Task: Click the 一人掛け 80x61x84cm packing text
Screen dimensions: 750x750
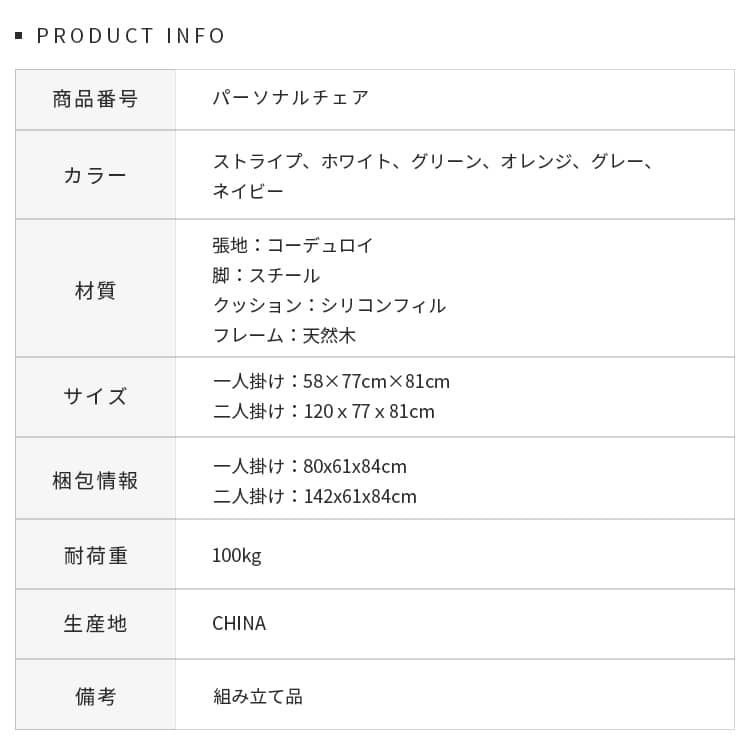Action: click(x=310, y=466)
